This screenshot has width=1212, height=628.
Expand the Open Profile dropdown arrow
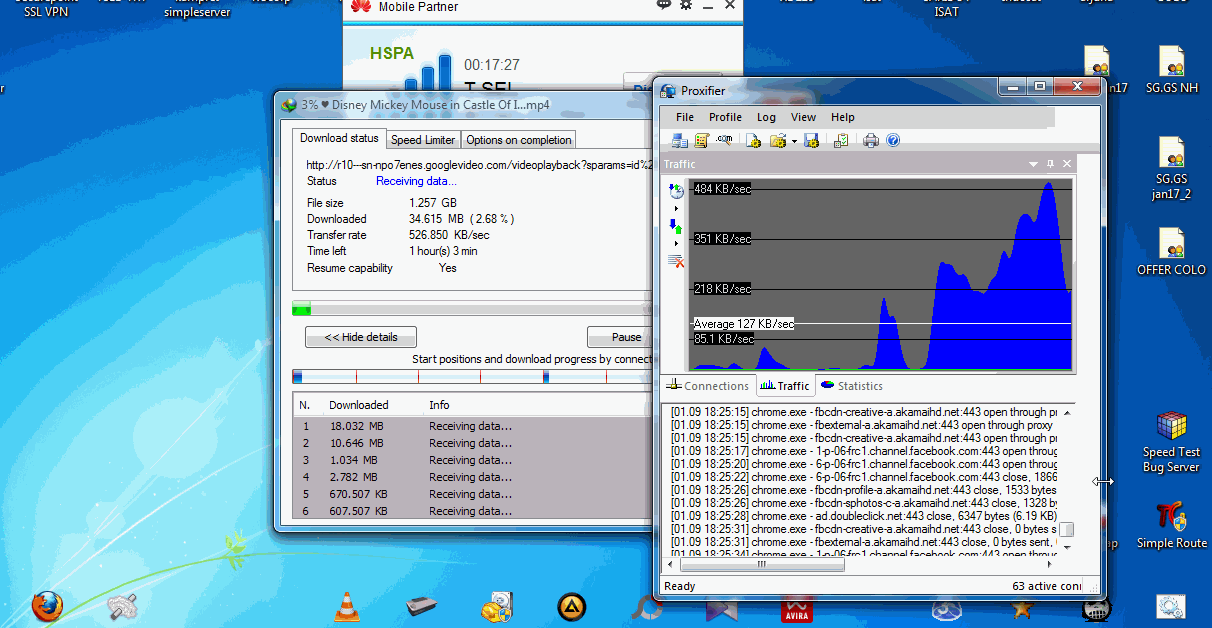coord(794,141)
